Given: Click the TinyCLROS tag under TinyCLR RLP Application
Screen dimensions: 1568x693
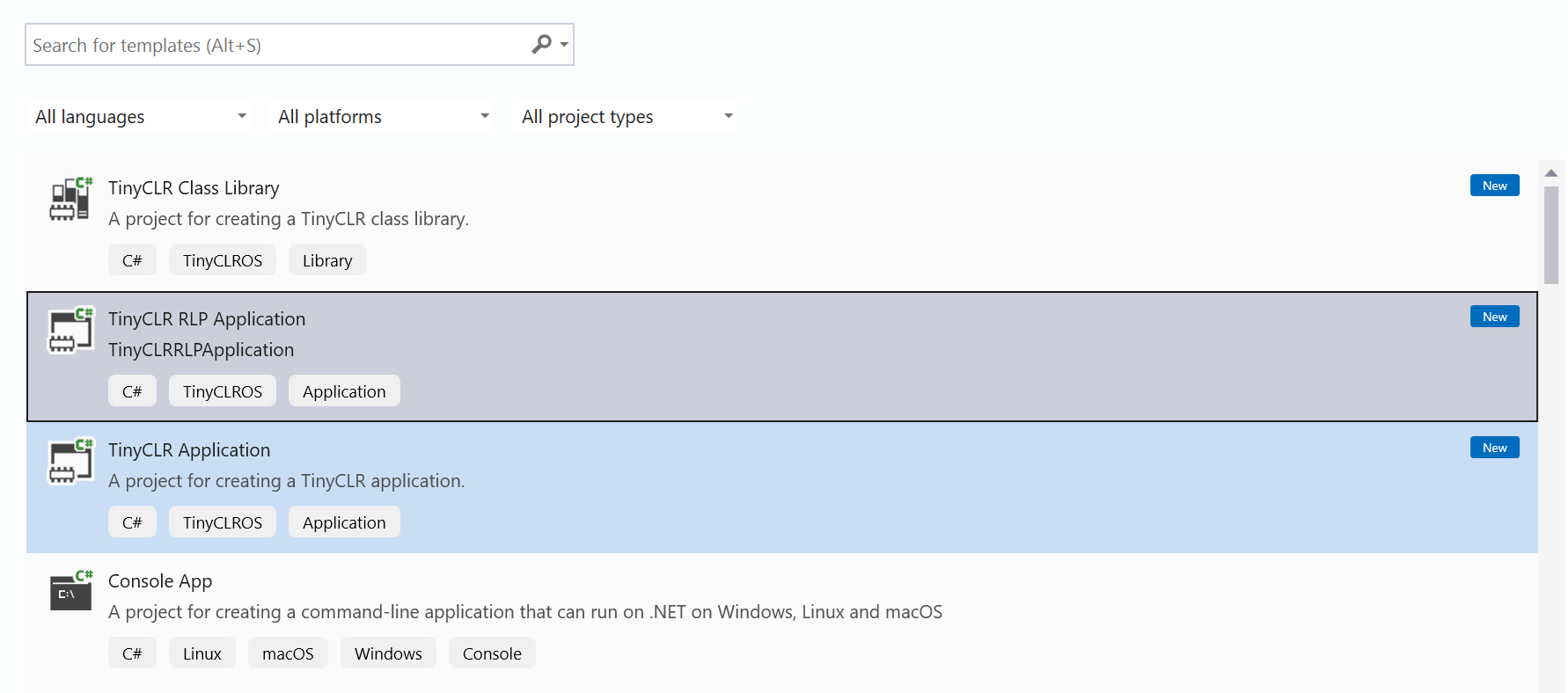Looking at the screenshot, I should (x=223, y=391).
